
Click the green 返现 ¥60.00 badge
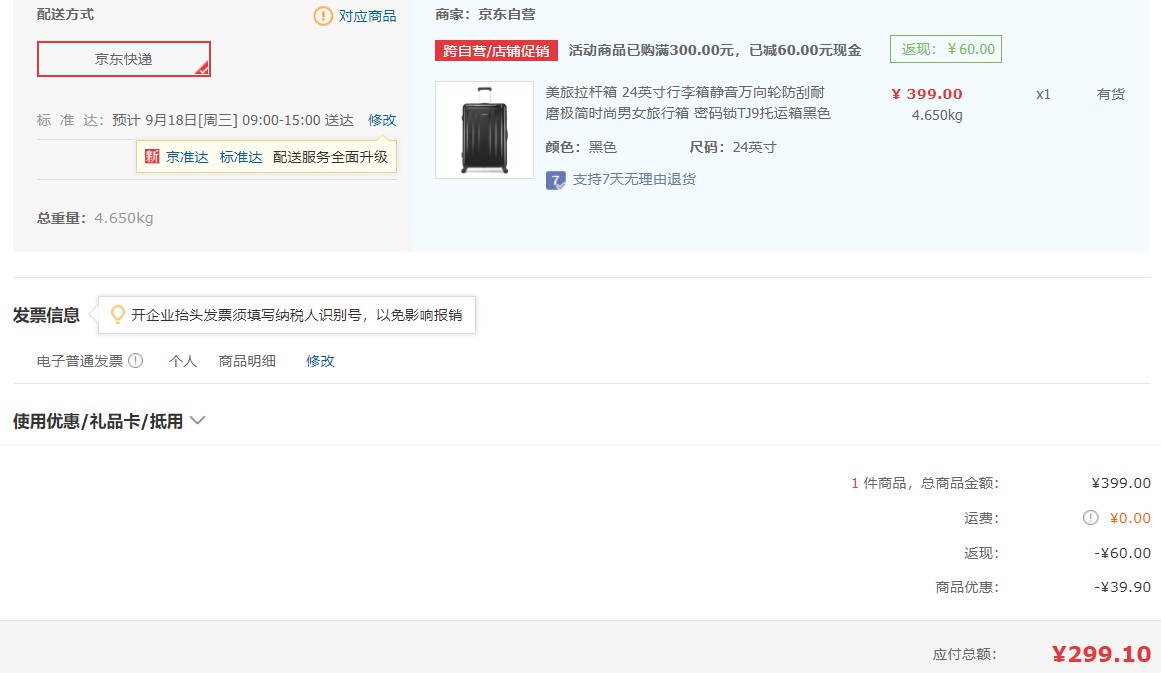click(x=946, y=49)
